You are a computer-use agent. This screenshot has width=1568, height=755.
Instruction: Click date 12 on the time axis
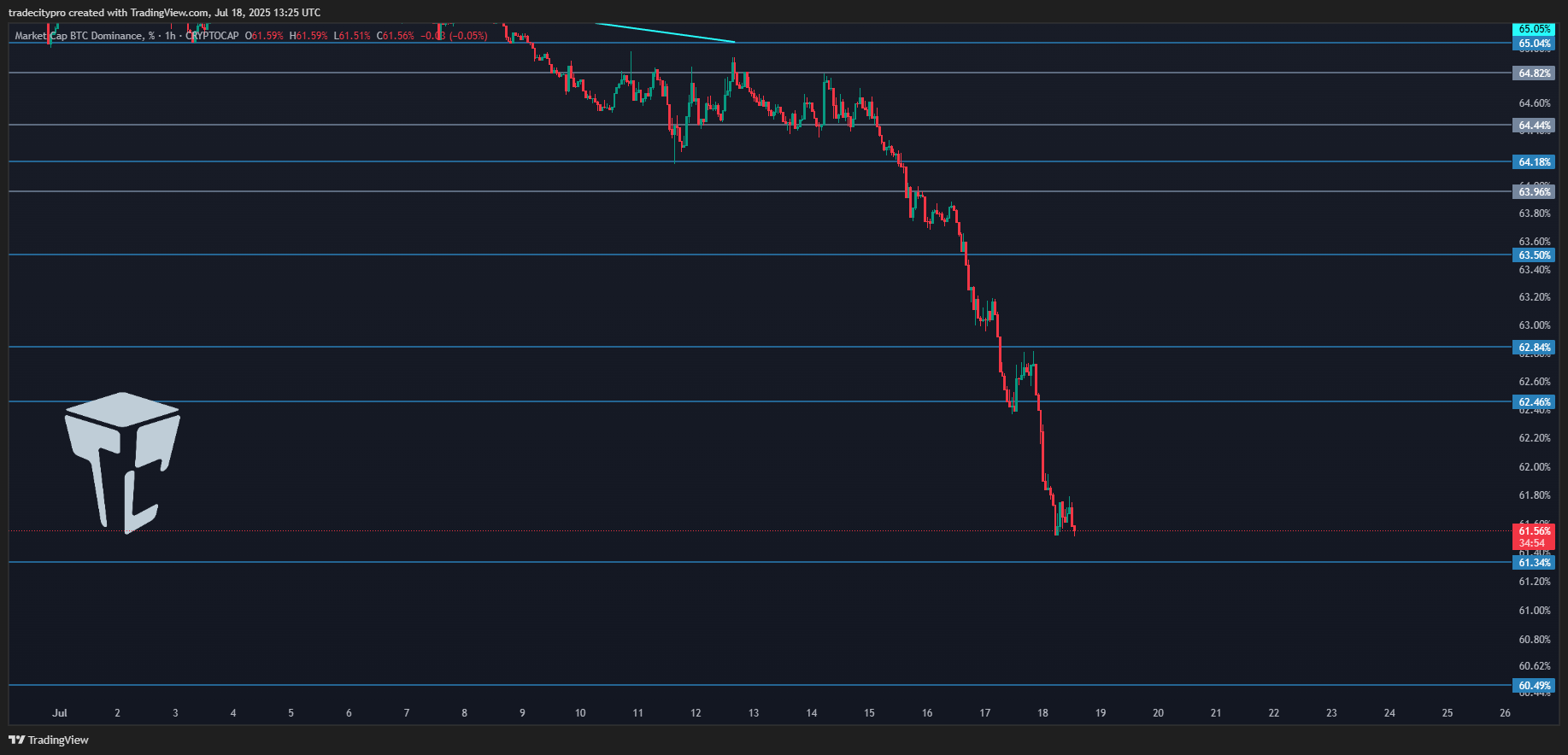click(x=696, y=713)
